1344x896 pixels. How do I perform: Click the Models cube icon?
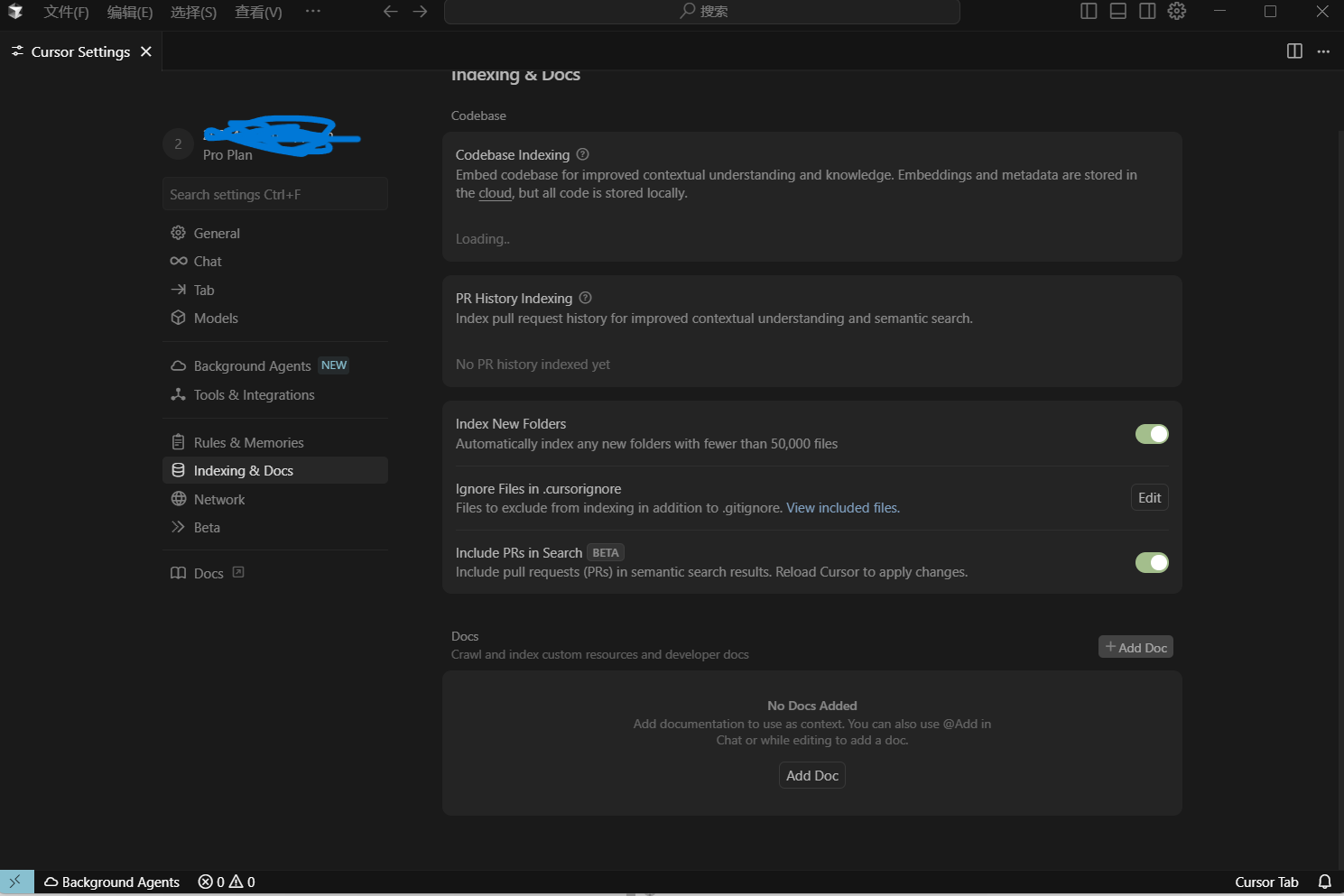pyautogui.click(x=178, y=318)
